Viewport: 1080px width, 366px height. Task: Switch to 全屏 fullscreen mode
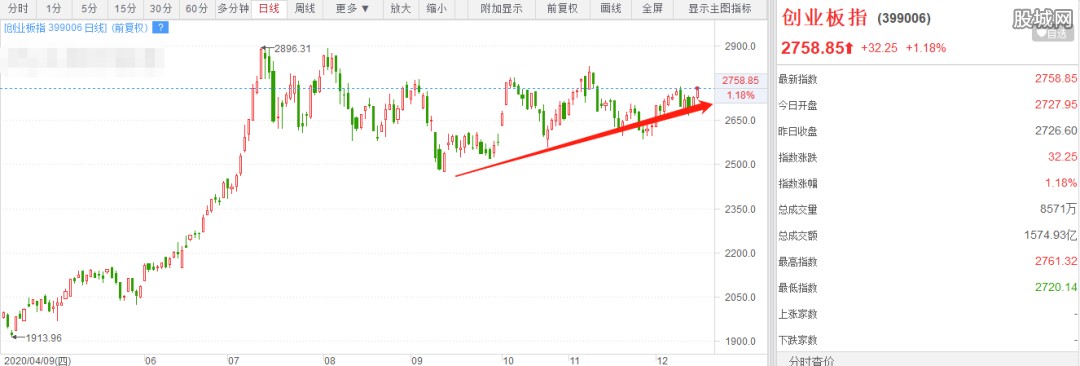652,9
